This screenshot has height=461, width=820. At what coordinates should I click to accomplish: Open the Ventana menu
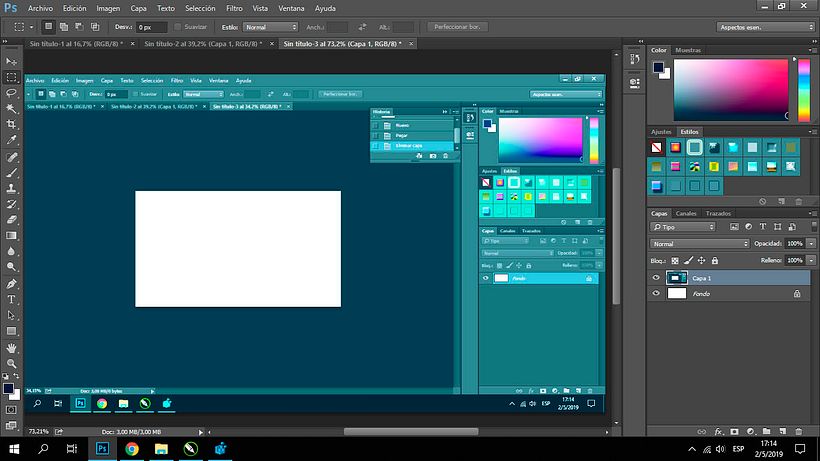click(291, 8)
